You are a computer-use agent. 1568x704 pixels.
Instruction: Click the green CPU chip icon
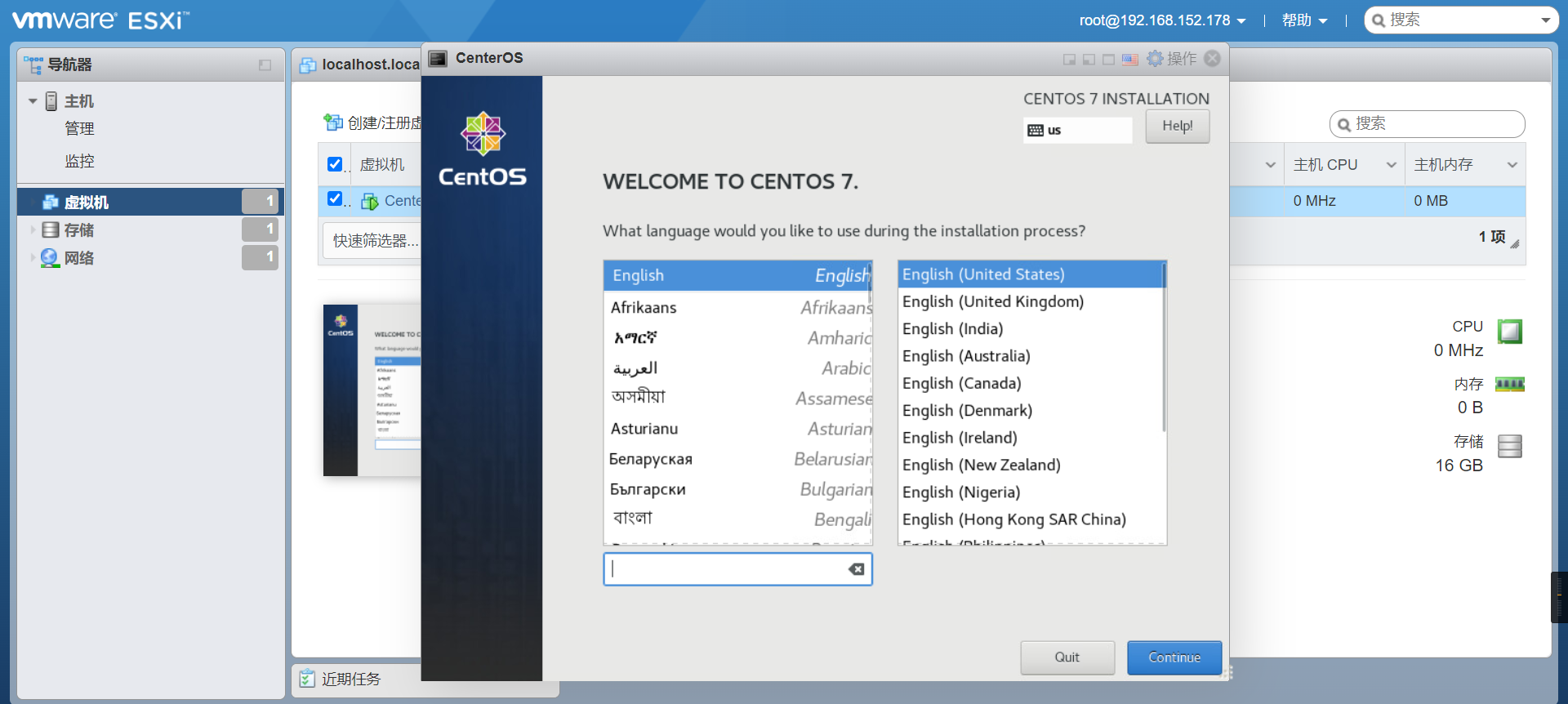[x=1510, y=331]
